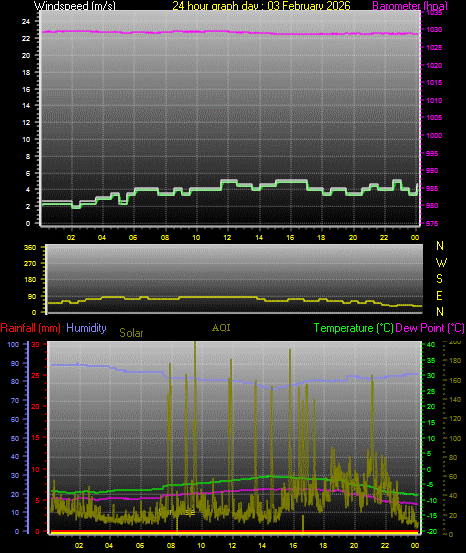Click the "-5" temperature scale value
The width and height of the screenshot is (466, 553).
(431, 485)
